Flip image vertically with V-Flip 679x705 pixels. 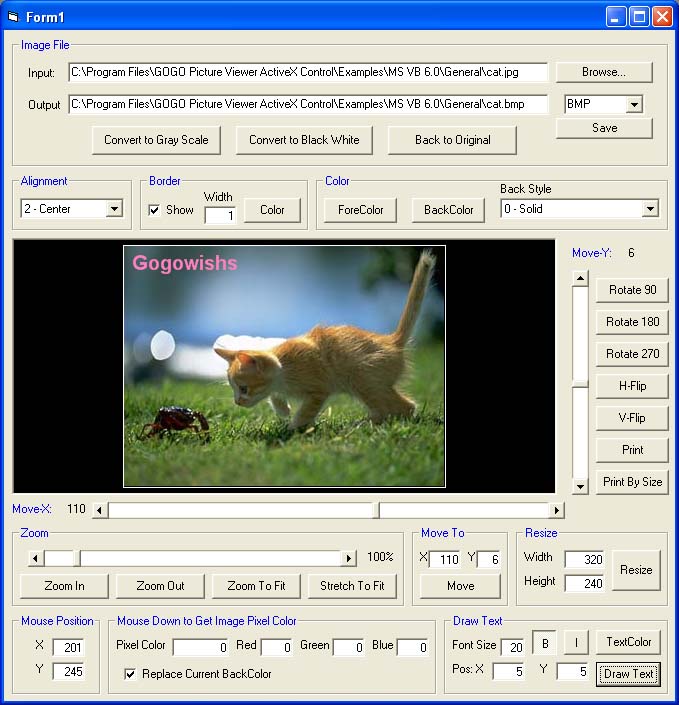[x=632, y=418]
